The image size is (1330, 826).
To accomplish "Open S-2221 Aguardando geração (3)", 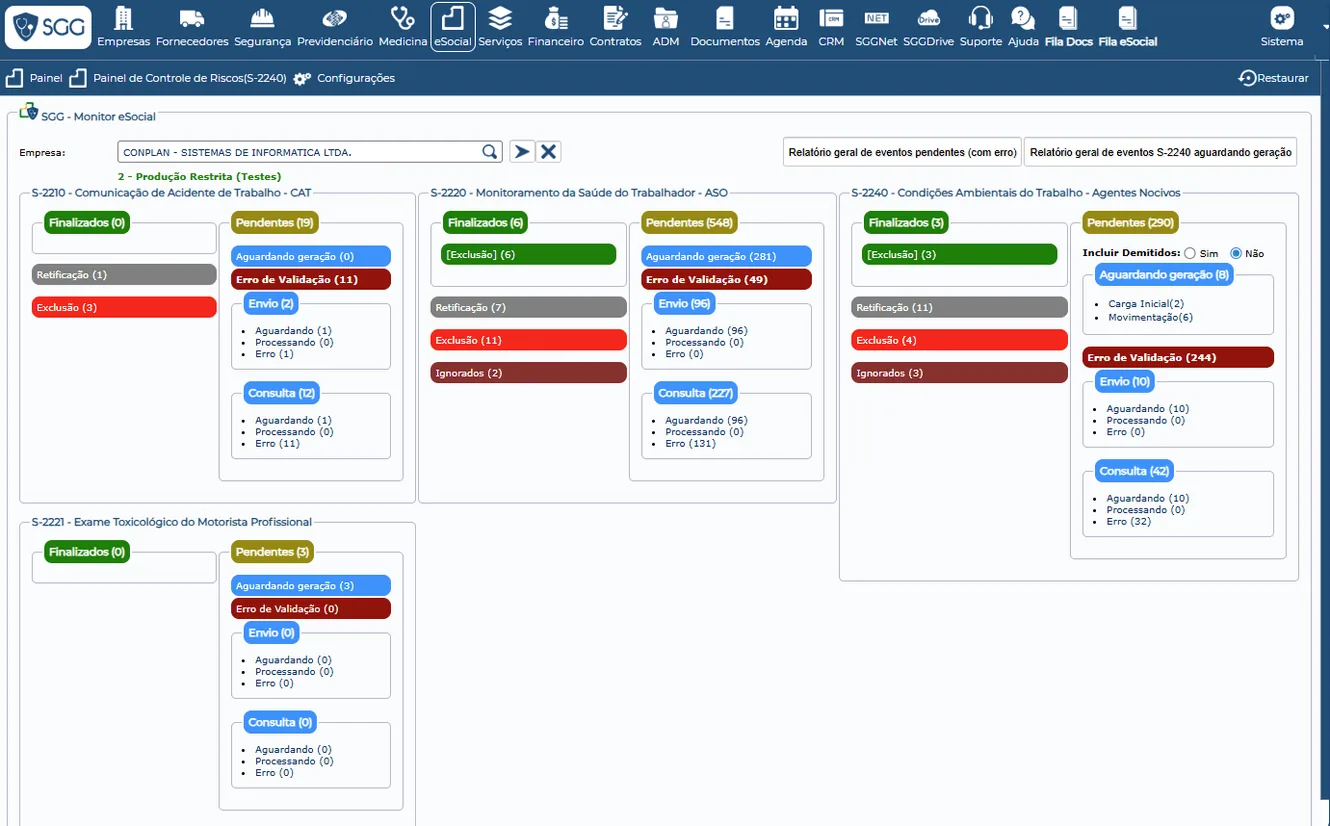I will coord(311,586).
